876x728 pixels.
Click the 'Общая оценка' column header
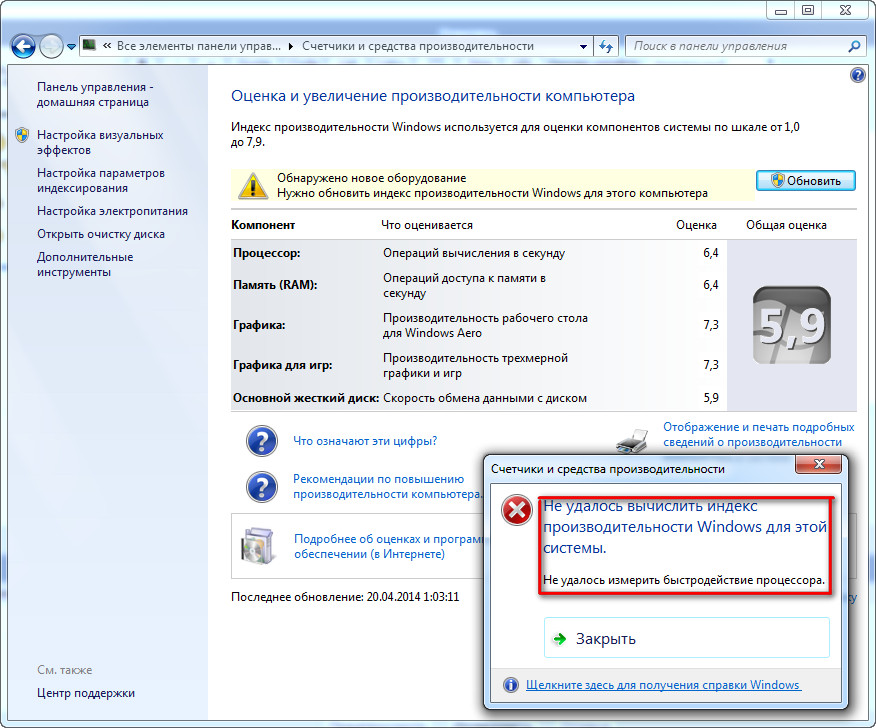[x=786, y=225]
